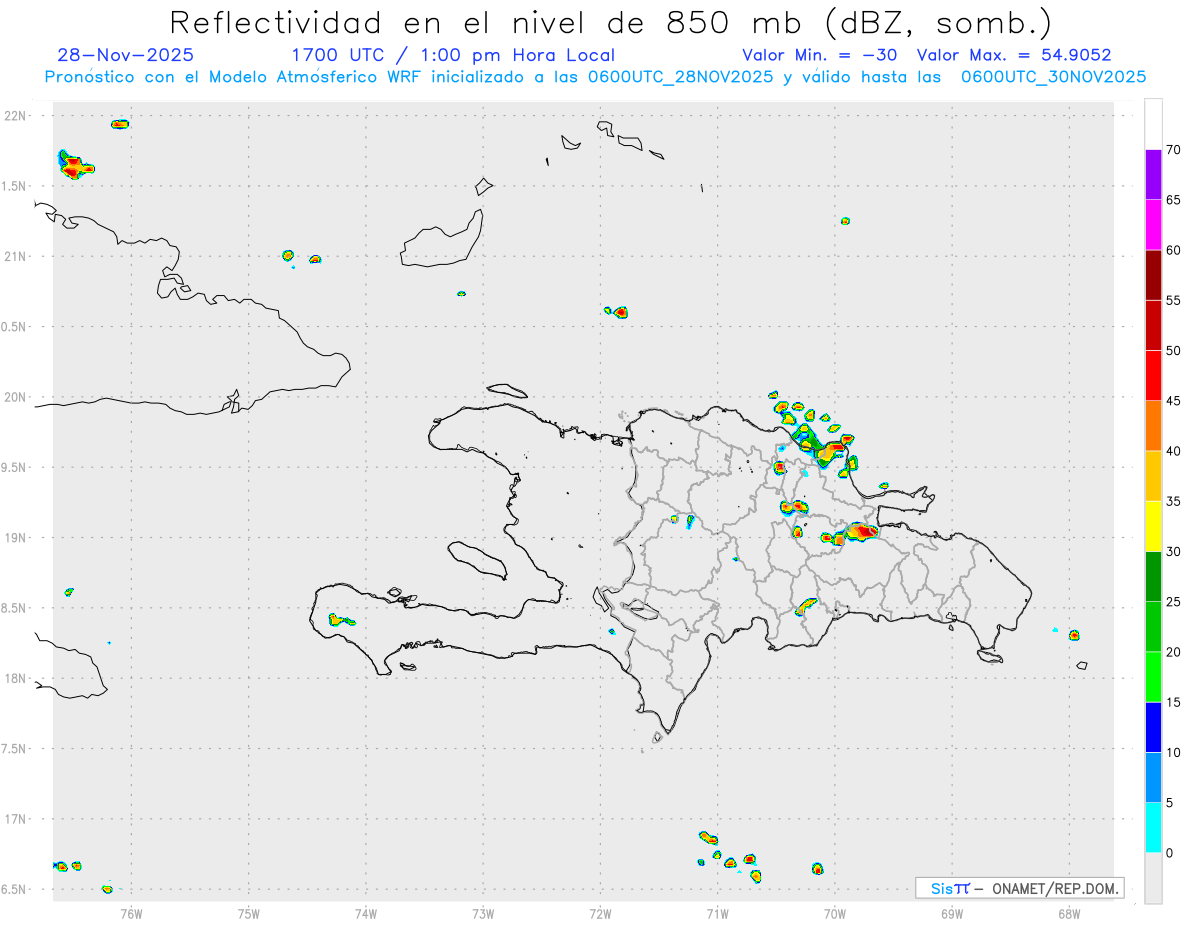Image resolution: width=1200 pixels, height=927 pixels.
Task: Click the '20N' latitude label
Action: 16,397
